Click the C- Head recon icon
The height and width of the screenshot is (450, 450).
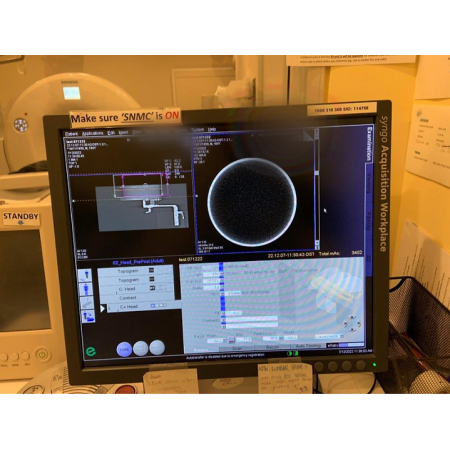pyautogui.click(x=152, y=288)
